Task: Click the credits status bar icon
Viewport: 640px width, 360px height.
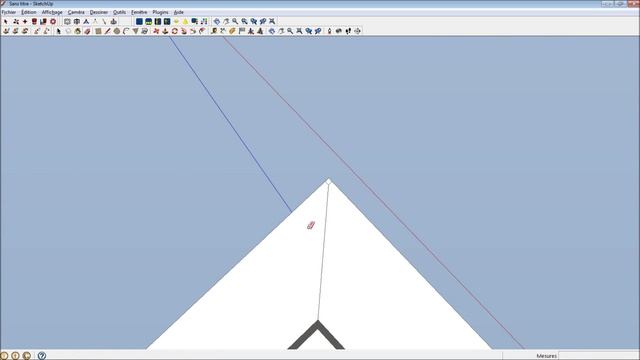Action: point(16,356)
